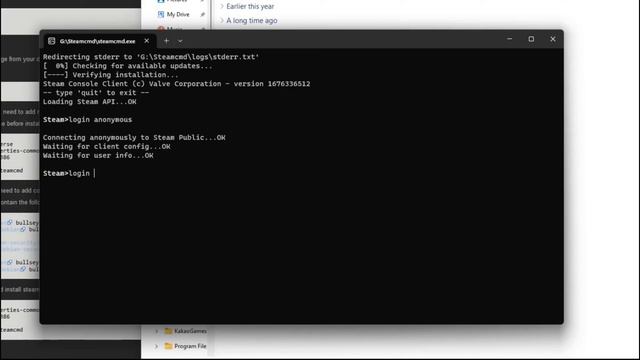Screen dimensions: 640x360
Task: Select the KakaoGames folder in Explorer
Action: pos(190,331)
